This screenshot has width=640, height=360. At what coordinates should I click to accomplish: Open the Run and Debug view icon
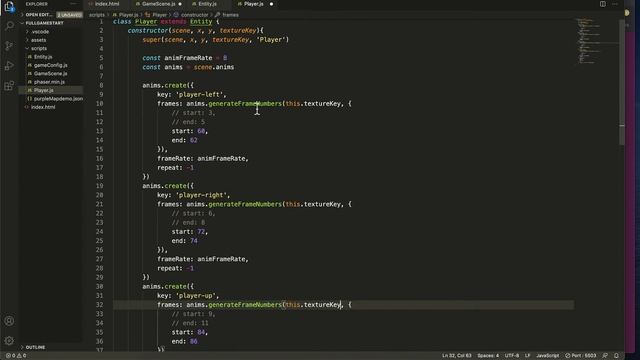click(x=9, y=66)
